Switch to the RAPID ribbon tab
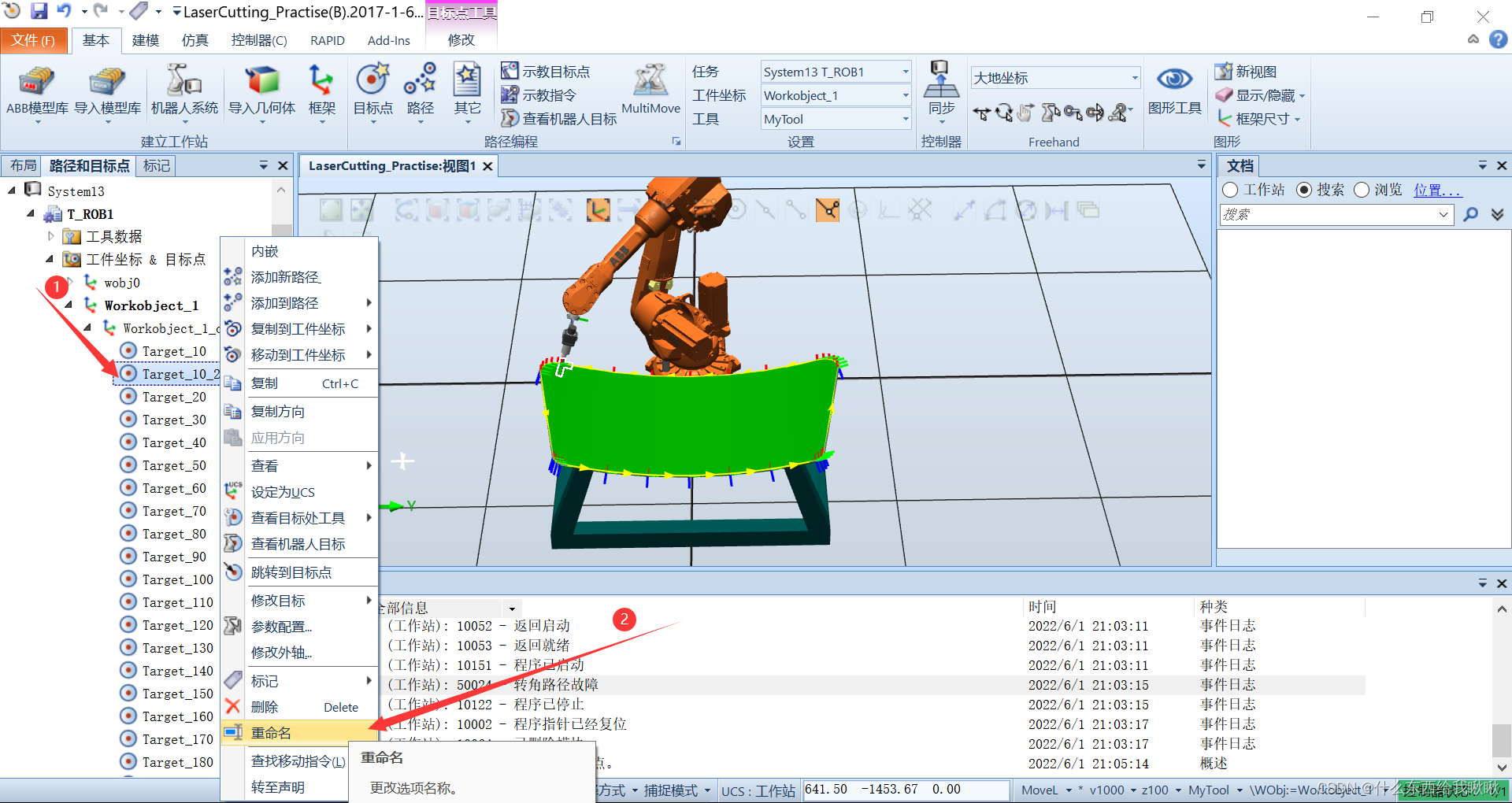The height and width of the screenshot is (803, 1512). (328, 40)
